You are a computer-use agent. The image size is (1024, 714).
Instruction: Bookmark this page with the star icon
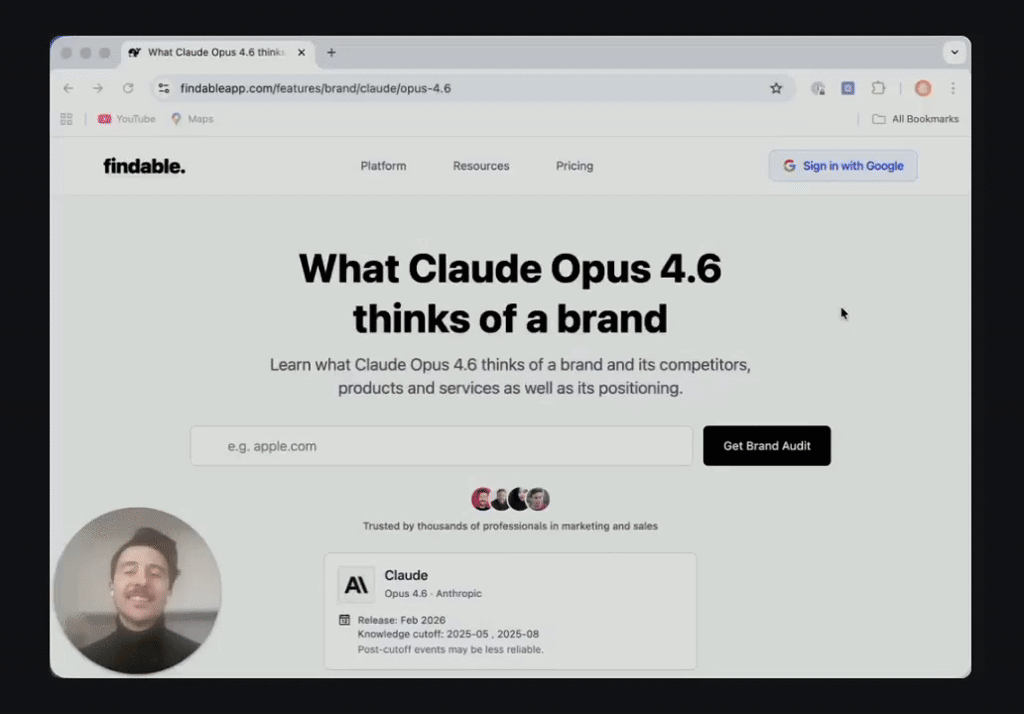click(776, 88)
